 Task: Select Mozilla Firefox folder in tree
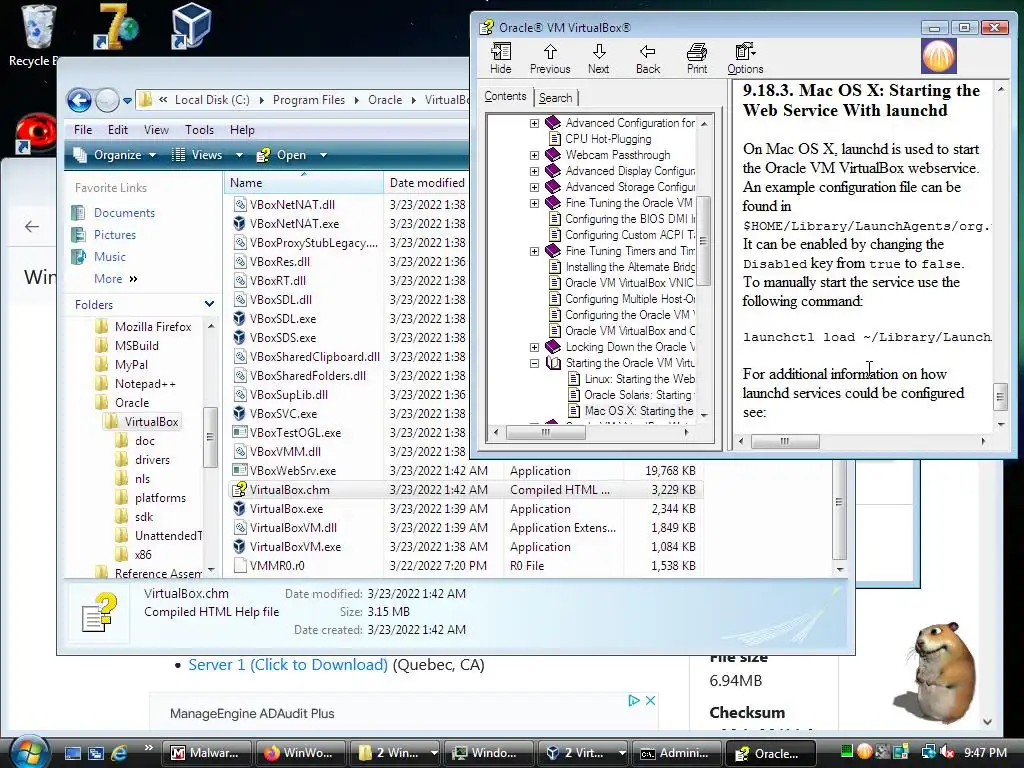tap(152, 327)
